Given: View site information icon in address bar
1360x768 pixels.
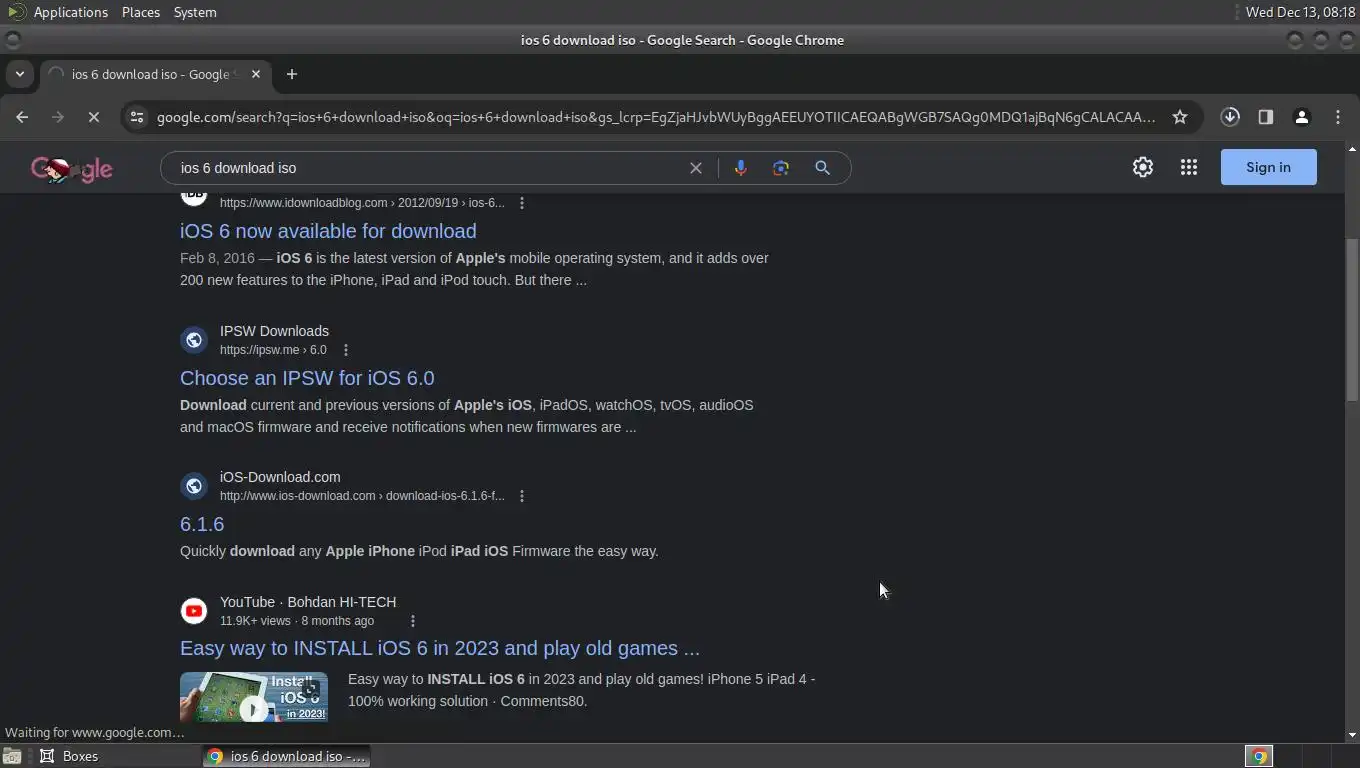Looking at the screenshot, I should click(x=137, y=117).
